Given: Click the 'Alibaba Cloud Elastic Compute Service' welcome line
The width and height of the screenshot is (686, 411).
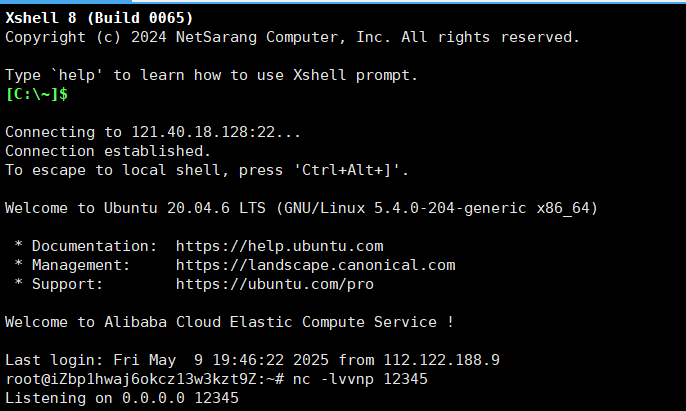Looking at the screenshot, I should [x=229, y=322].
